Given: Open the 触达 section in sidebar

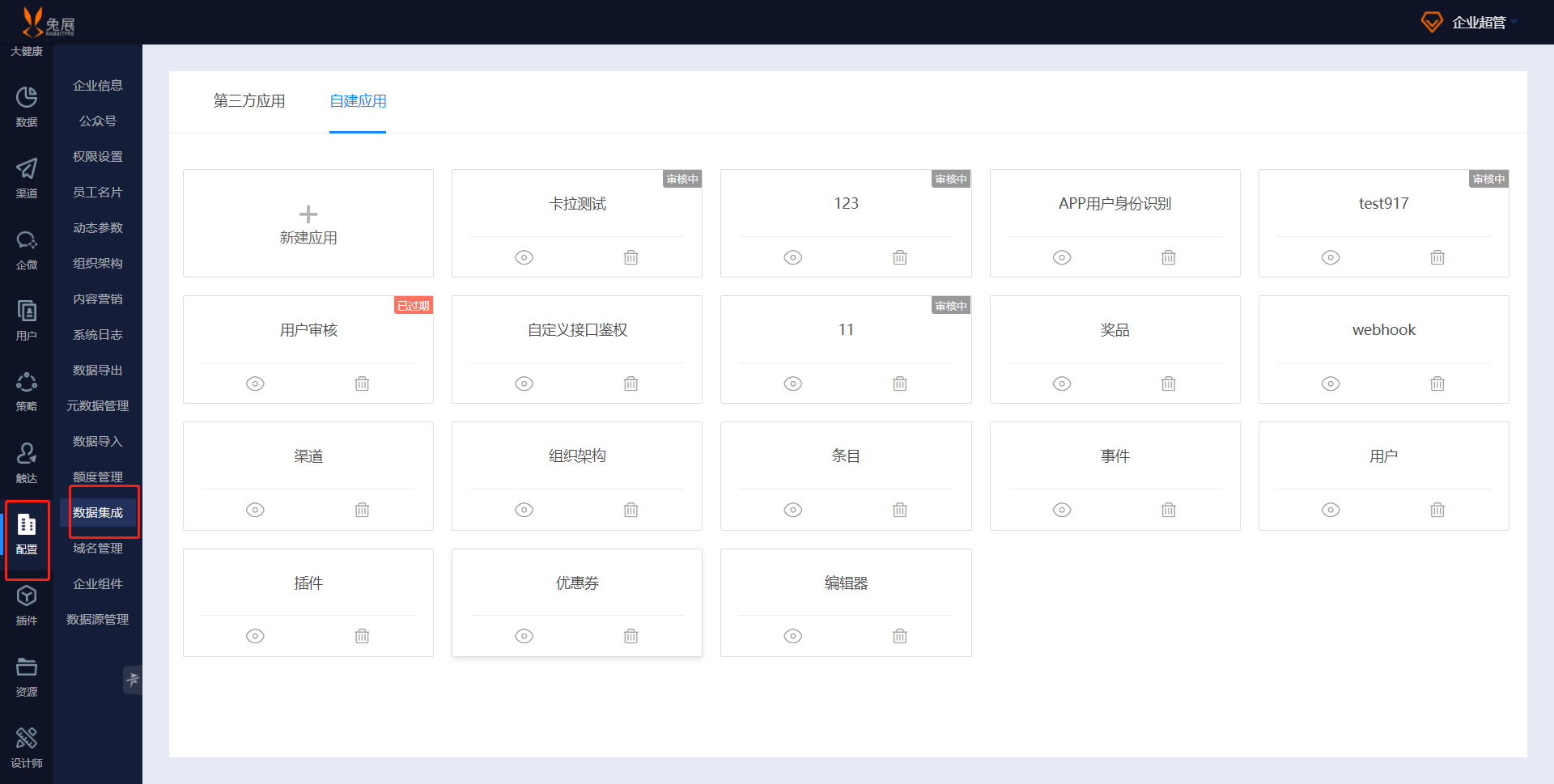Looking at the screenshot, I should point(27,463).
